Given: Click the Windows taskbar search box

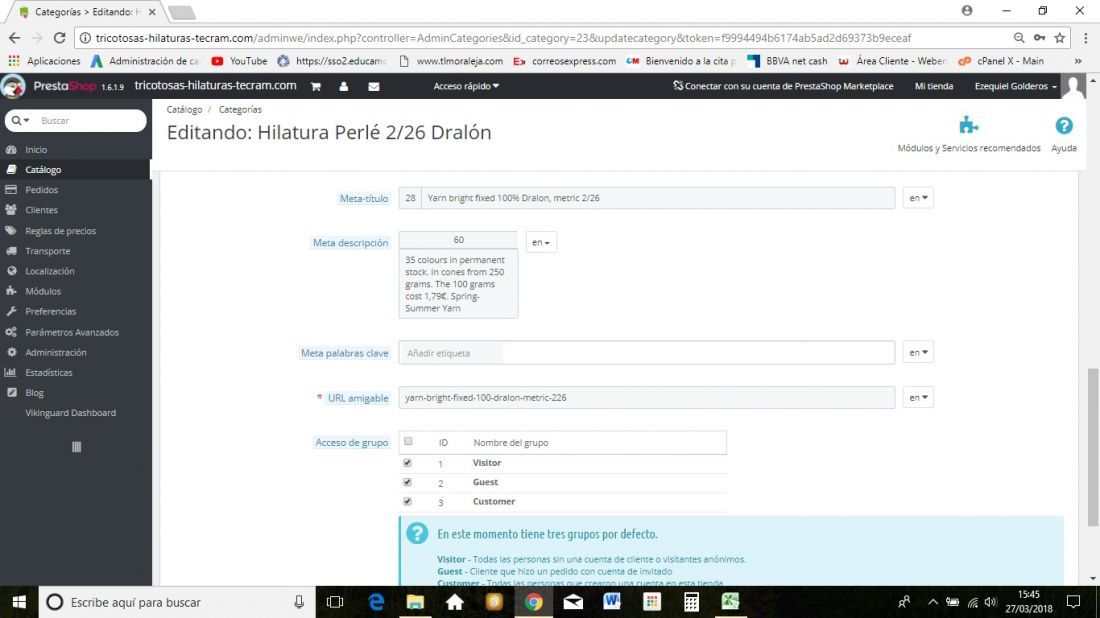Looking at the screenshot, I should click(x=177, y=602).
